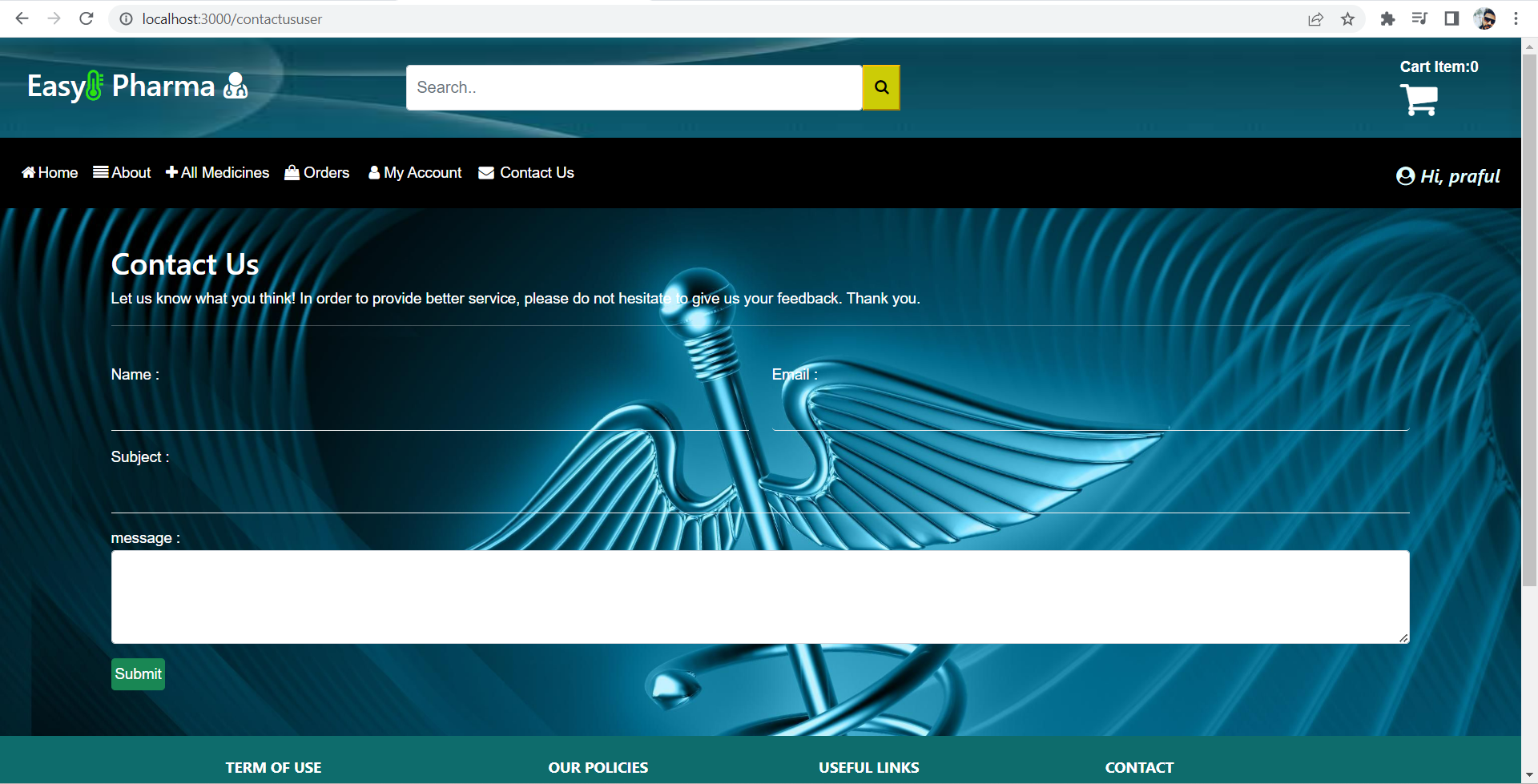Open the Chrome three-dot menu
This screenshot has height=784, width=1538.
pyautogui.click(x=1516, y=18)
